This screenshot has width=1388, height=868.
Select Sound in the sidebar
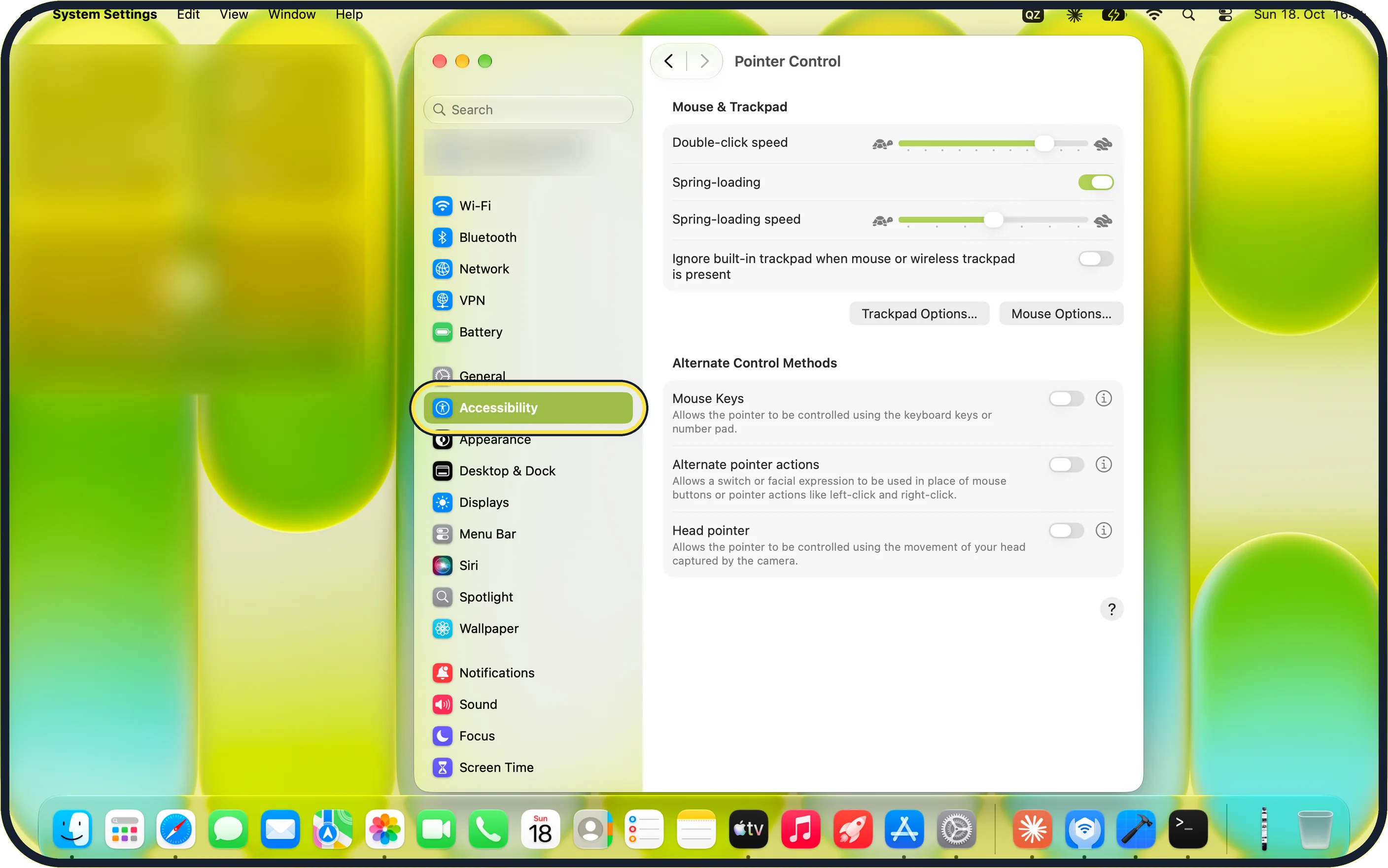[x=528, y=704]
